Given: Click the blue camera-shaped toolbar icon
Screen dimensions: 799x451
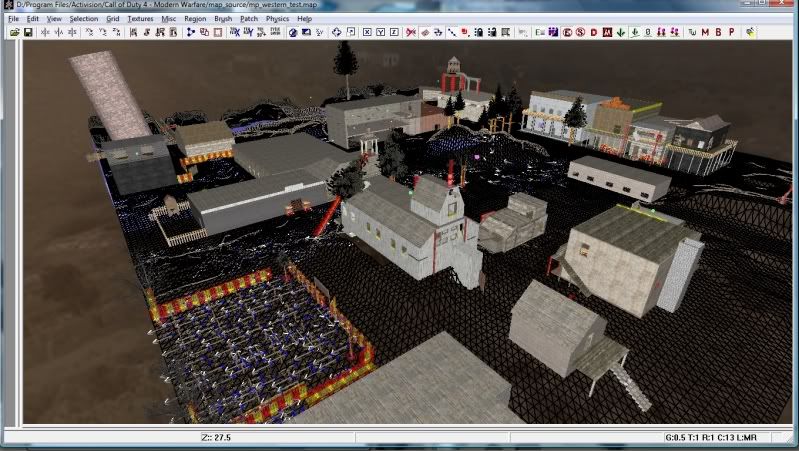Looking at the screenshot, I should [306, 32].
